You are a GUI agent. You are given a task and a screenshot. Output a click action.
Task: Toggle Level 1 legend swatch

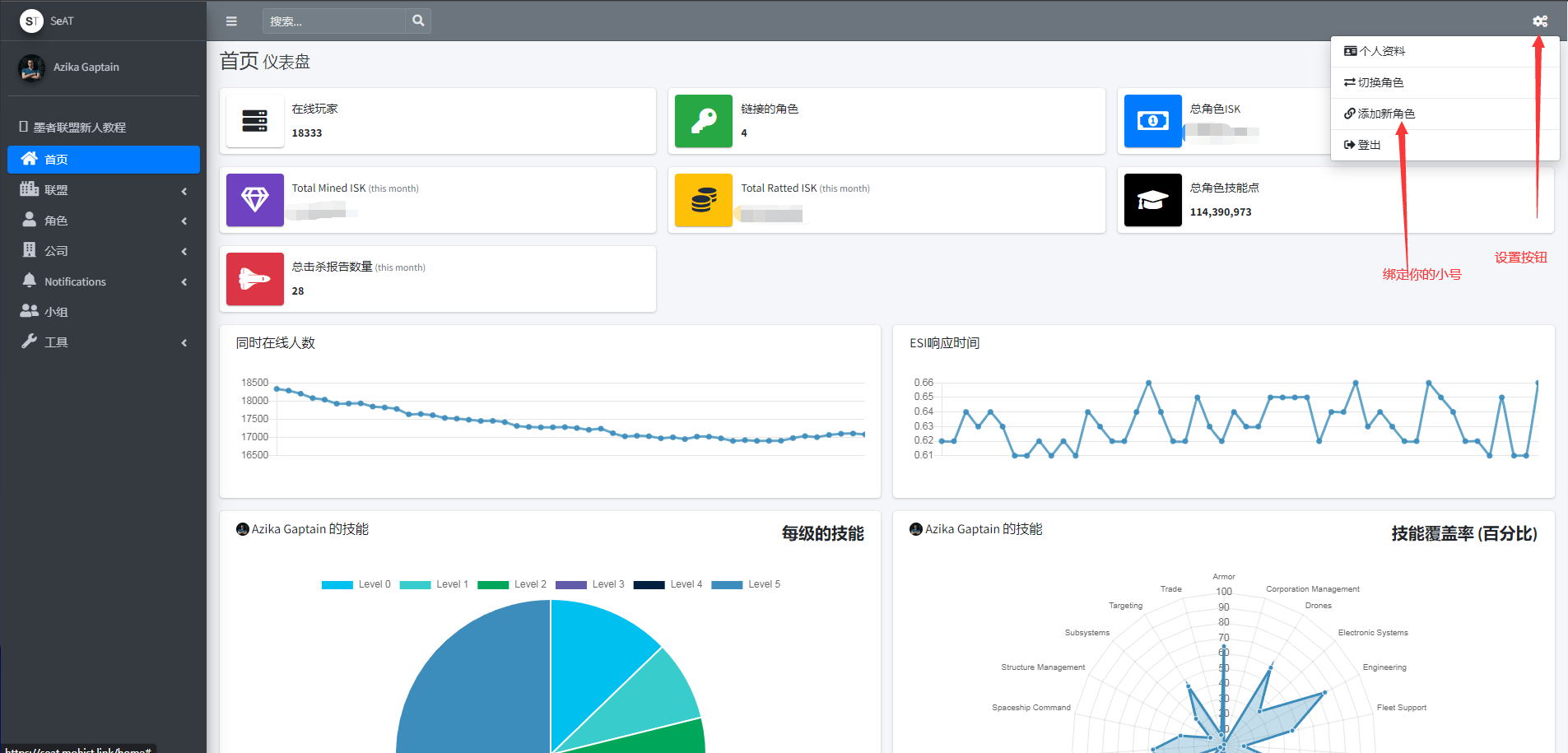[415, 585]
